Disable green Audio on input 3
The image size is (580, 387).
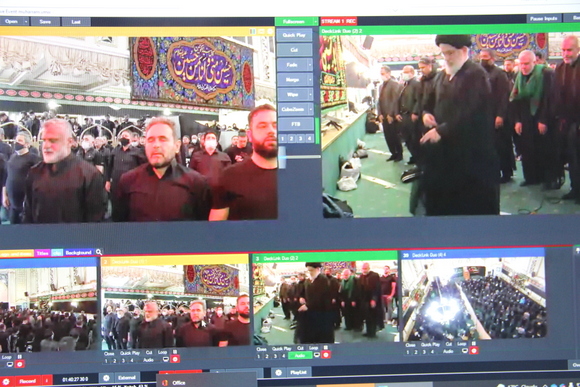tap(300, 355)
